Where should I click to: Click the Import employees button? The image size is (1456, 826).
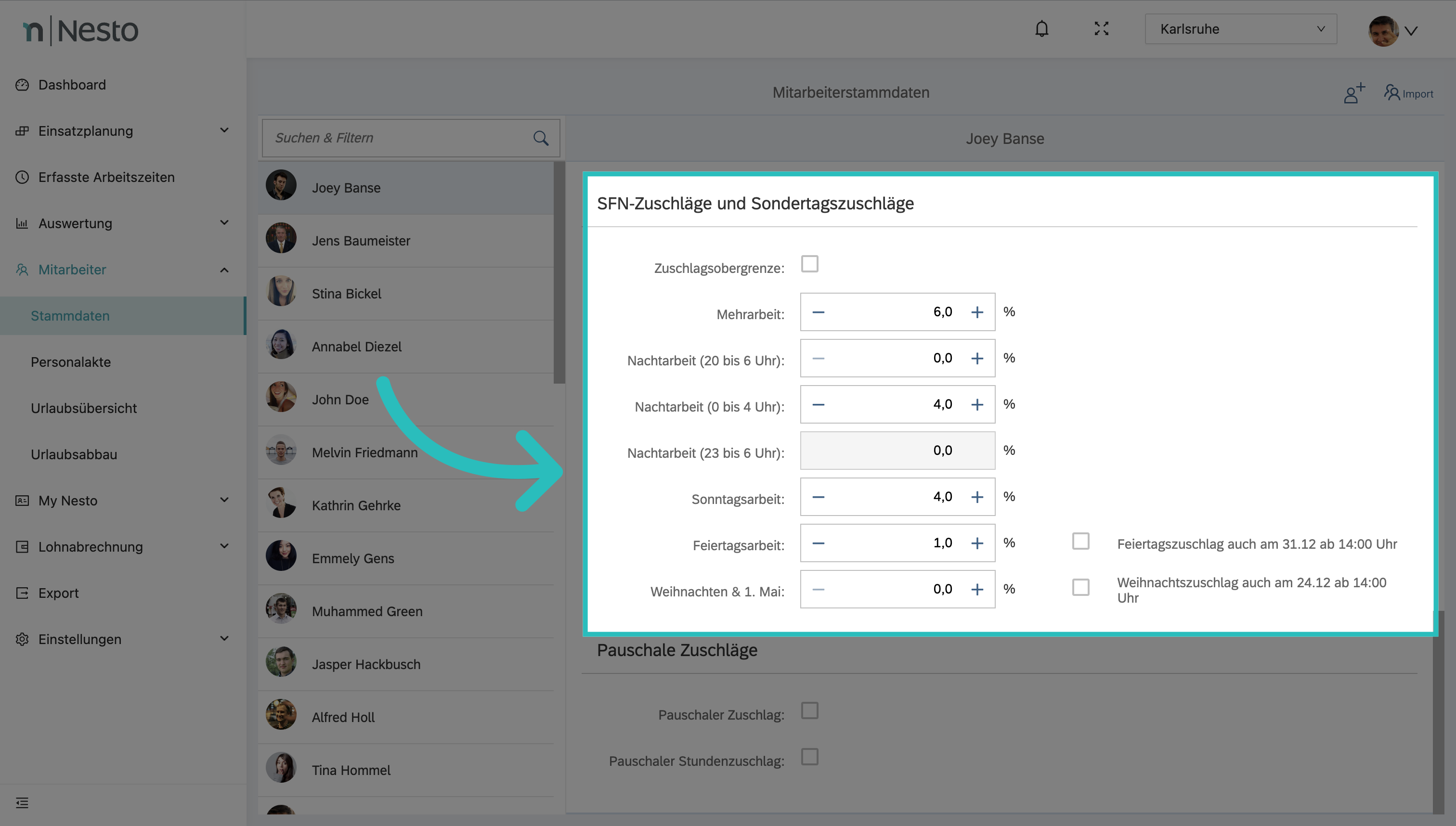[x=1408, y=93]
